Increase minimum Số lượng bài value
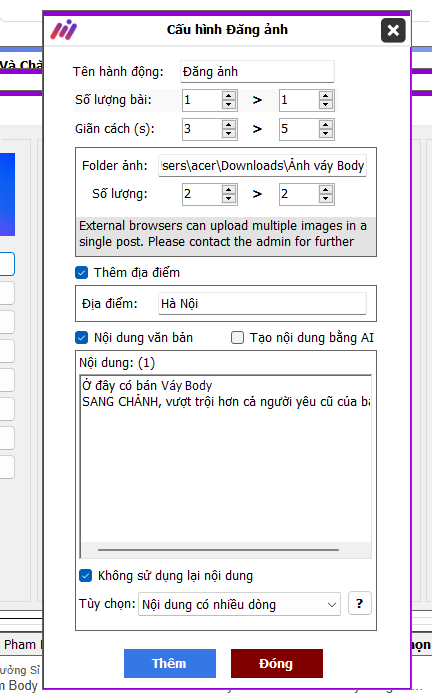432x693 pixels. click(229, 96)
